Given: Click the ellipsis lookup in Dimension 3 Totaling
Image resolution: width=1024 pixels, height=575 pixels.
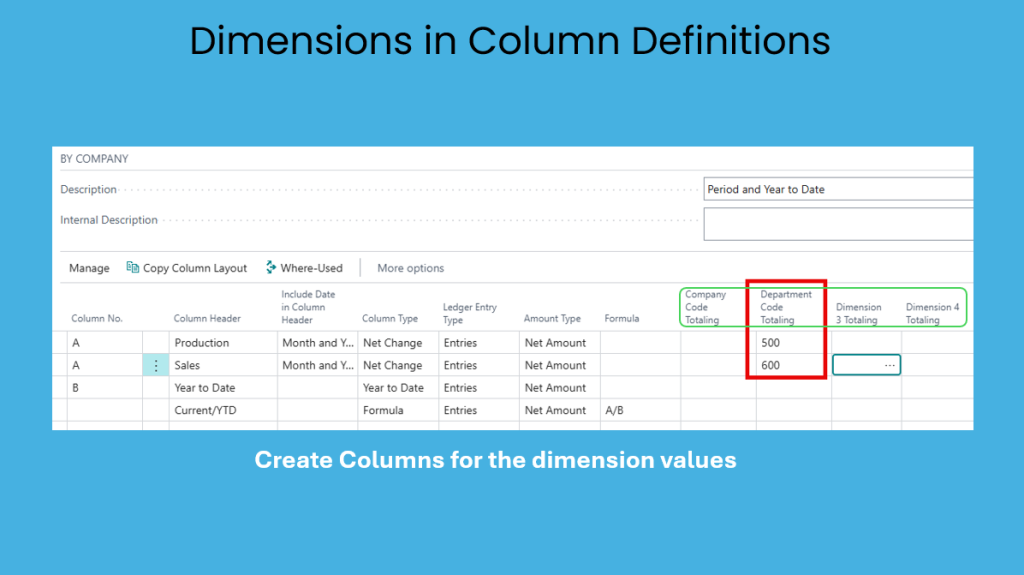Looking at the screenshot, I should (x=889, y=366).
